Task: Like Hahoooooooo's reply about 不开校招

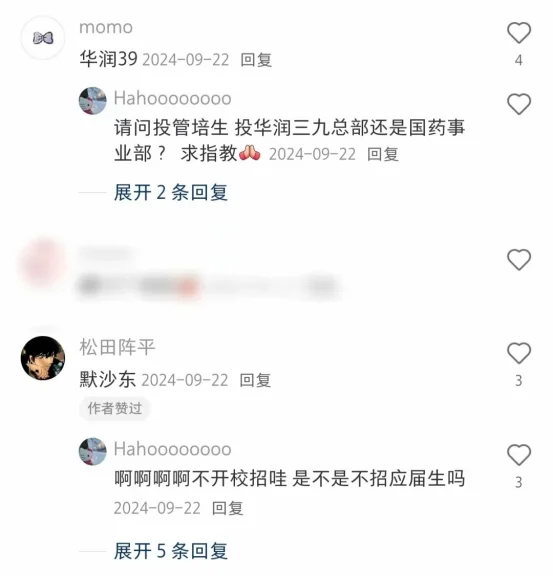Action: click(x=518, y=454)
